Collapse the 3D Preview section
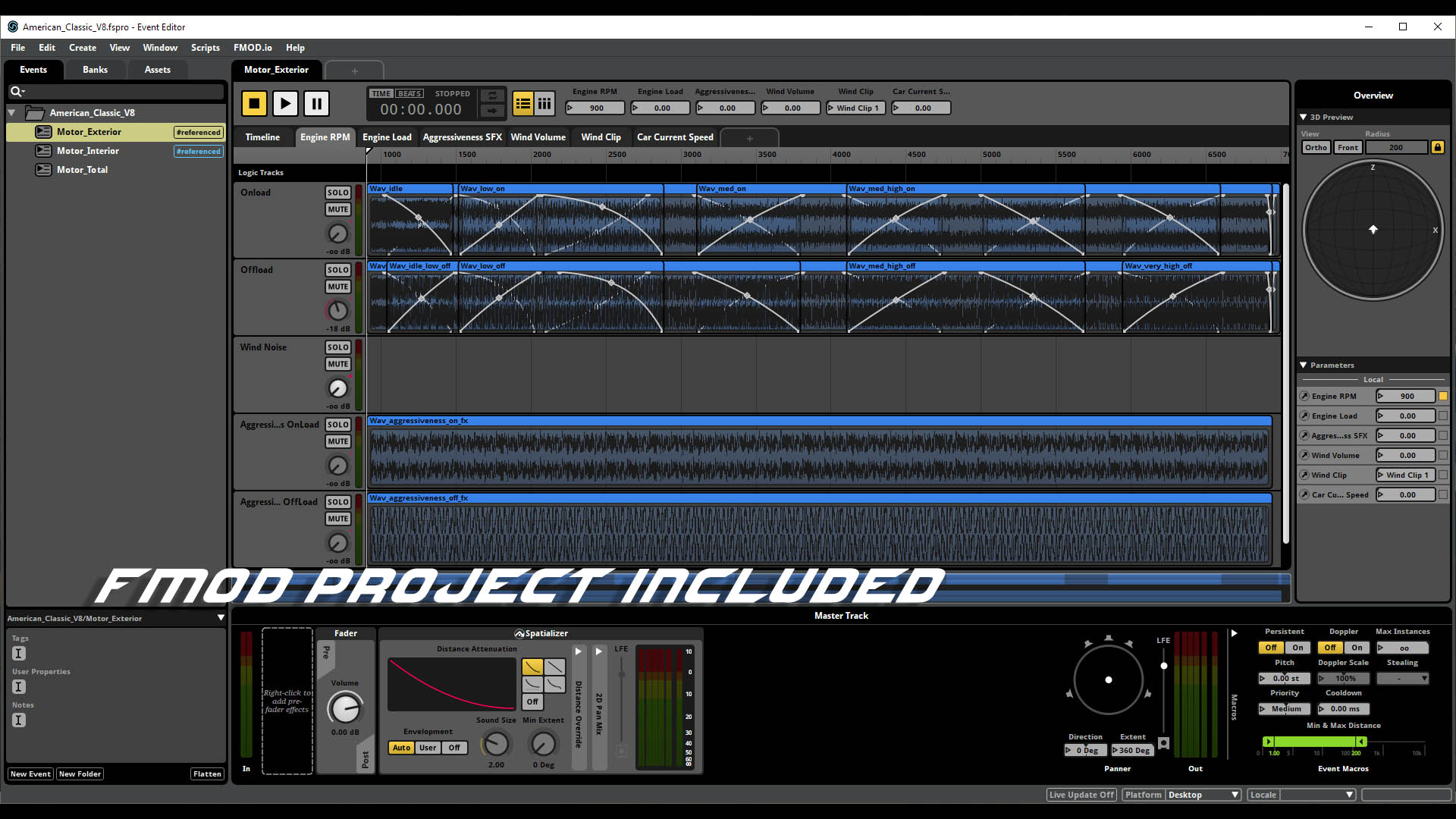This screenshot has width=1456, height=819. (1303, 117)
